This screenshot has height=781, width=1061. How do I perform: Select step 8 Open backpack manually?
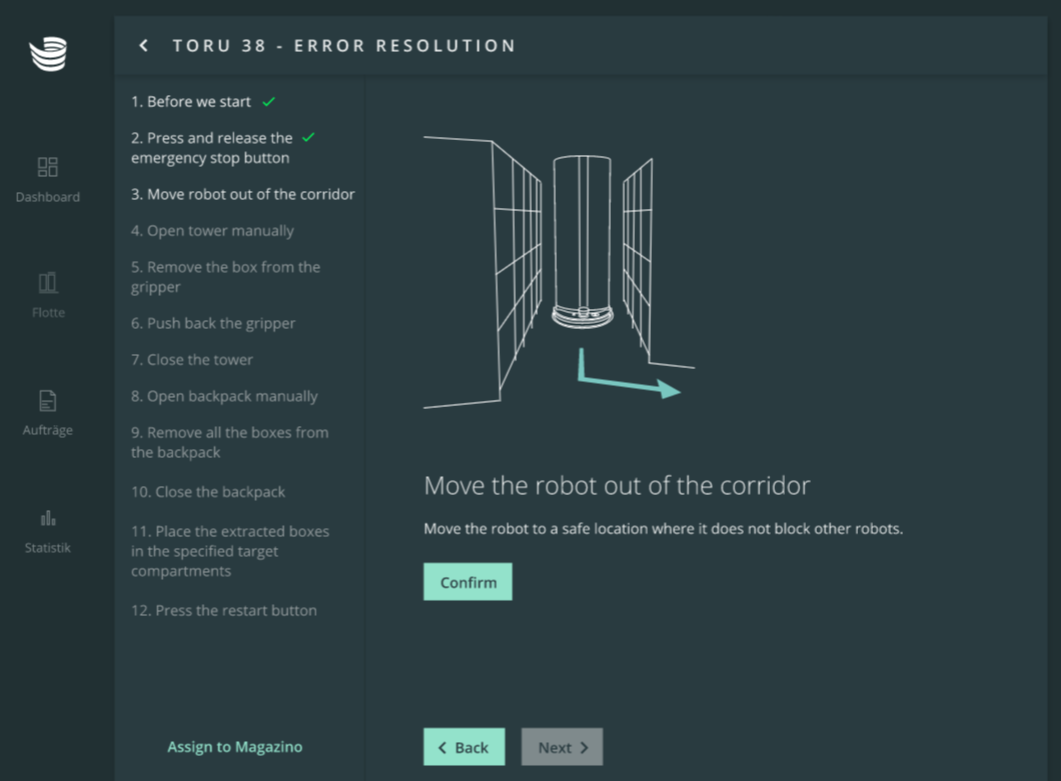(x=224, y=396)
